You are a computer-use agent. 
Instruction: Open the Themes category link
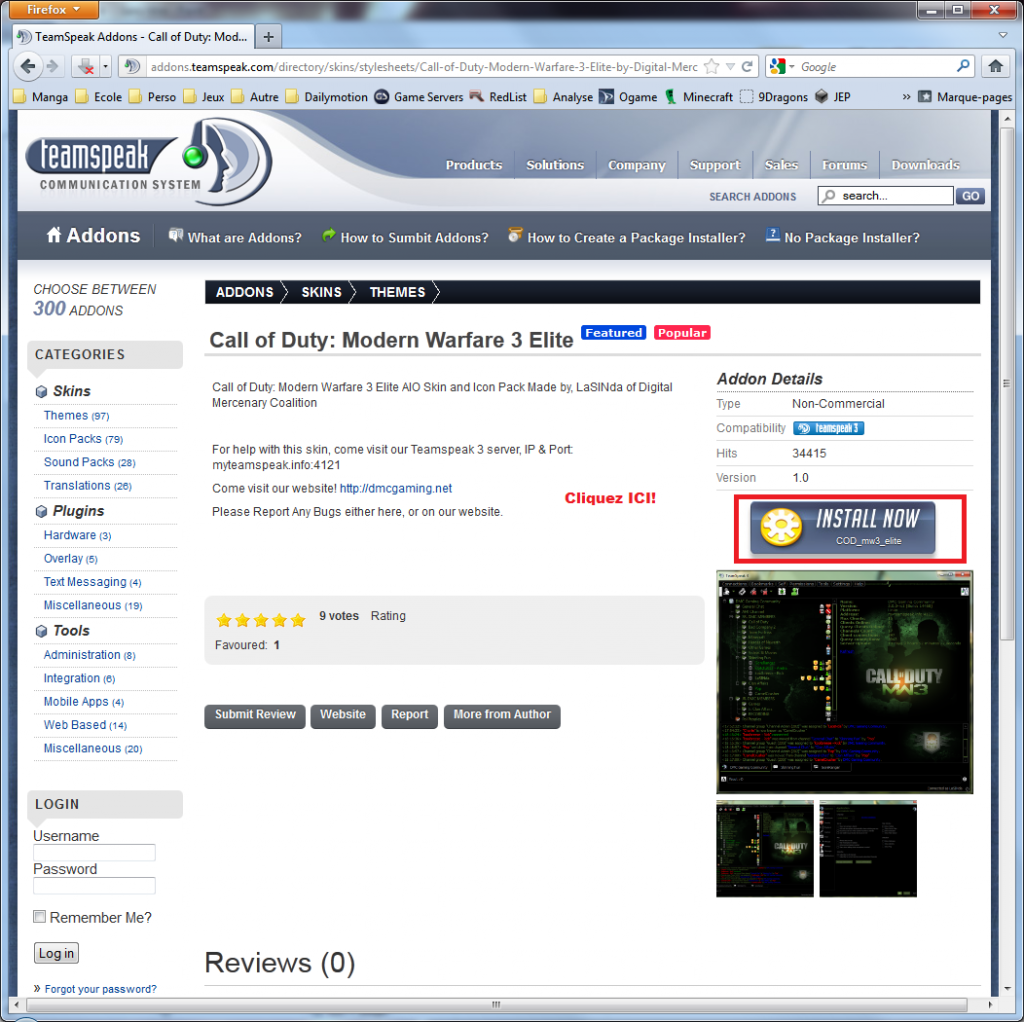[x=76, y=415]
